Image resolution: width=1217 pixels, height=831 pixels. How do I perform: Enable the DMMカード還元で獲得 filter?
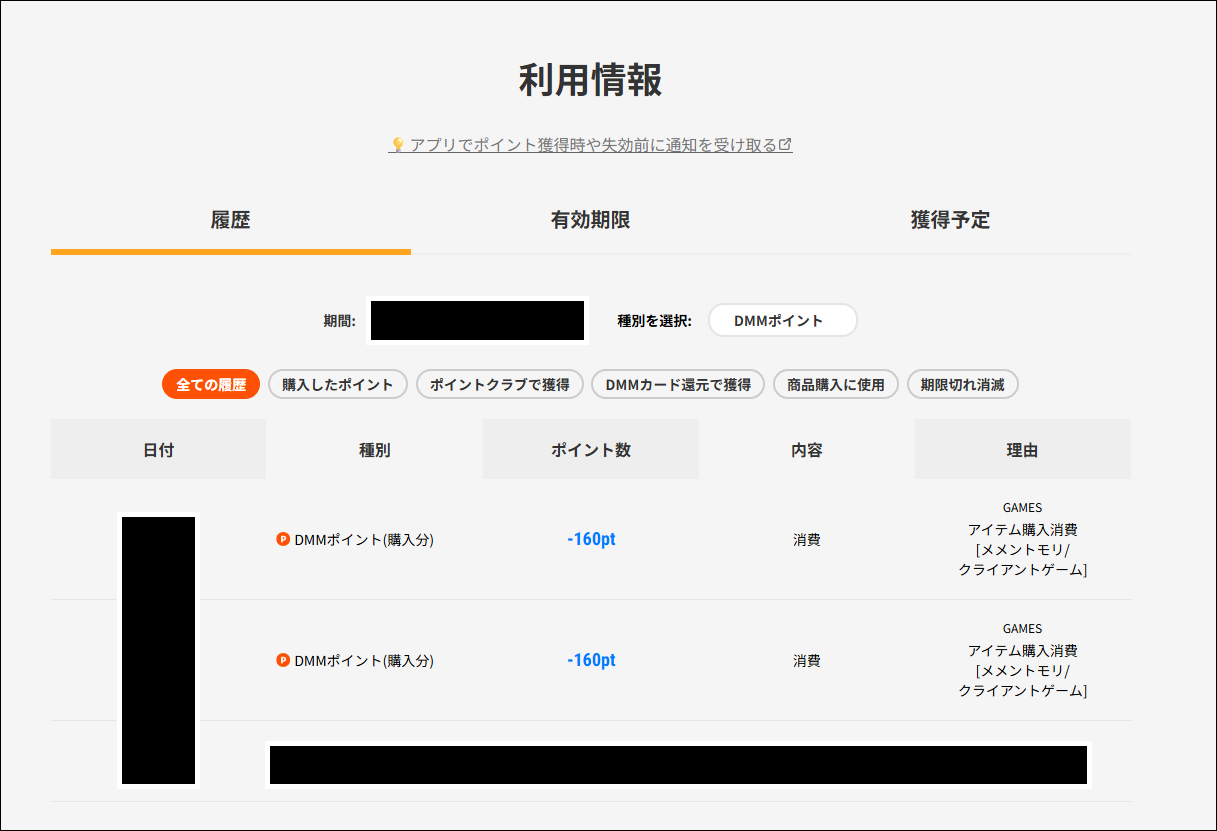[678, 384]
